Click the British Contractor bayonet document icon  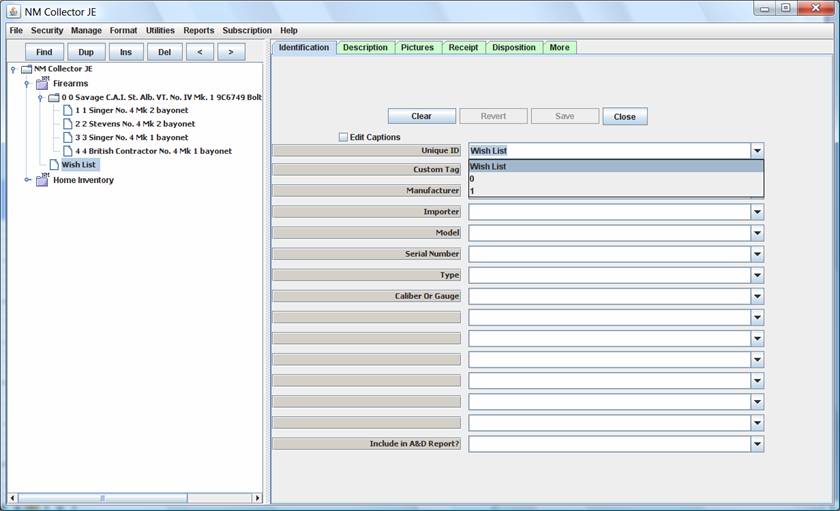67,152
